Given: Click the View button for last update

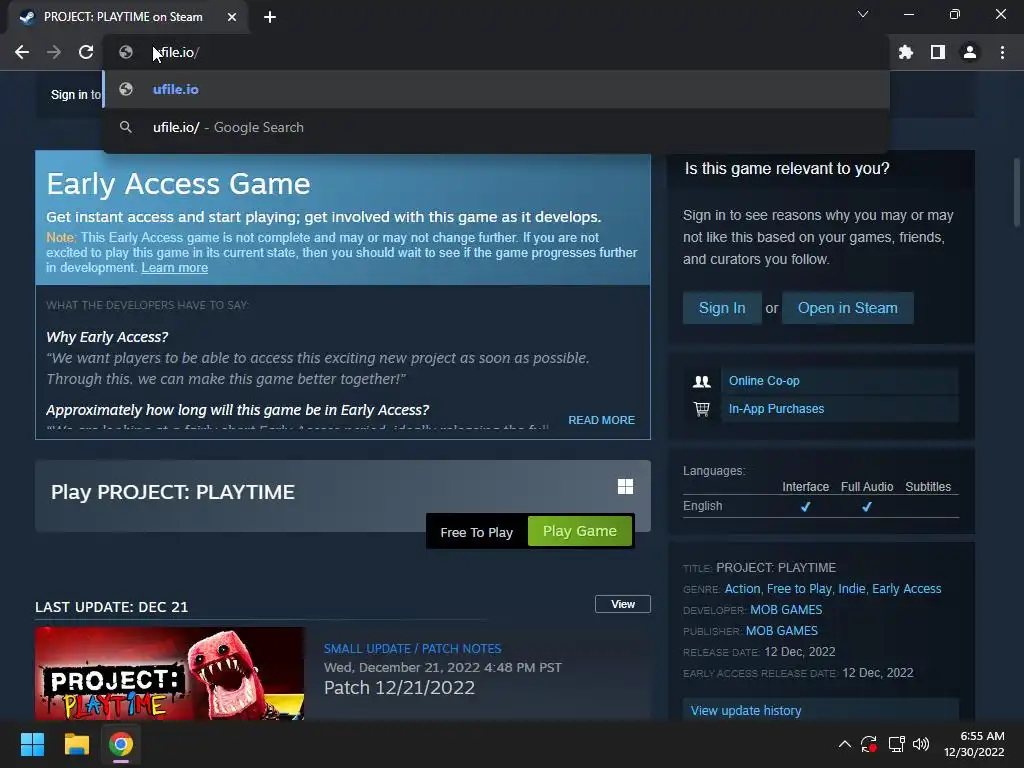Looking at the screenshot, I should pyautogui.click(x=622, y=604).
